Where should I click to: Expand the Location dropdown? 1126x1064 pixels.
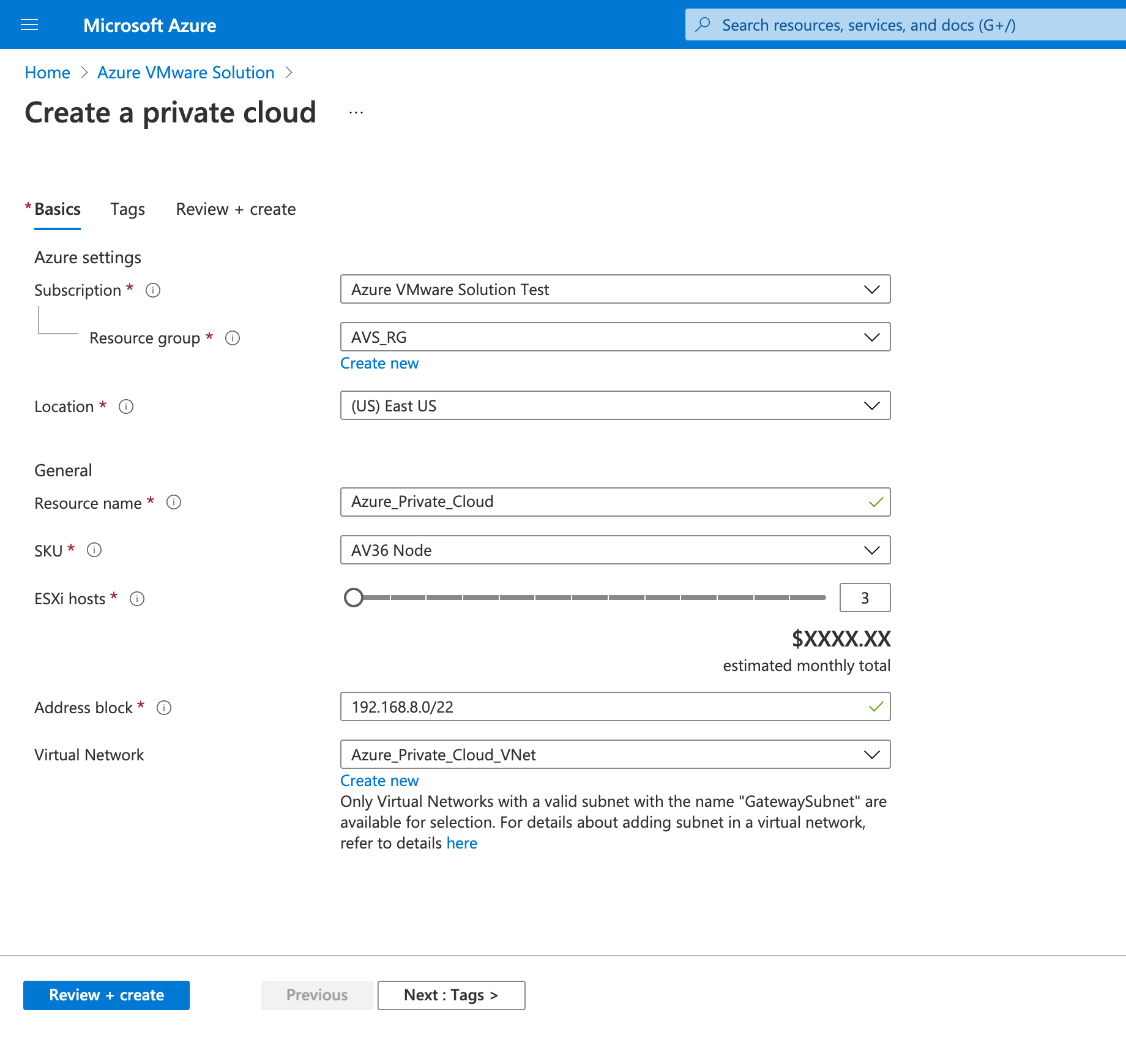(x=615, y=405)
